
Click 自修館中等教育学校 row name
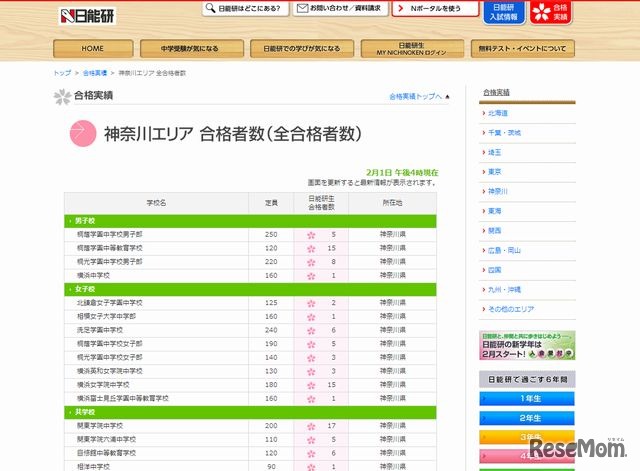(x=106, y=453)
